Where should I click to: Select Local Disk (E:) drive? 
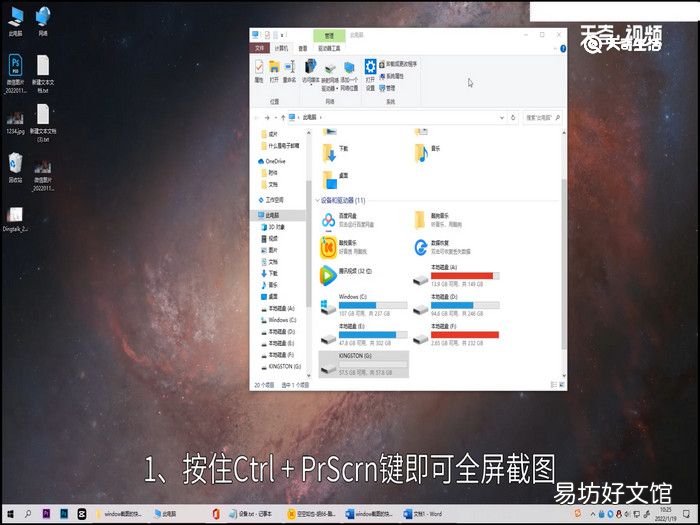pyautogui.click(x=364, y=335)
